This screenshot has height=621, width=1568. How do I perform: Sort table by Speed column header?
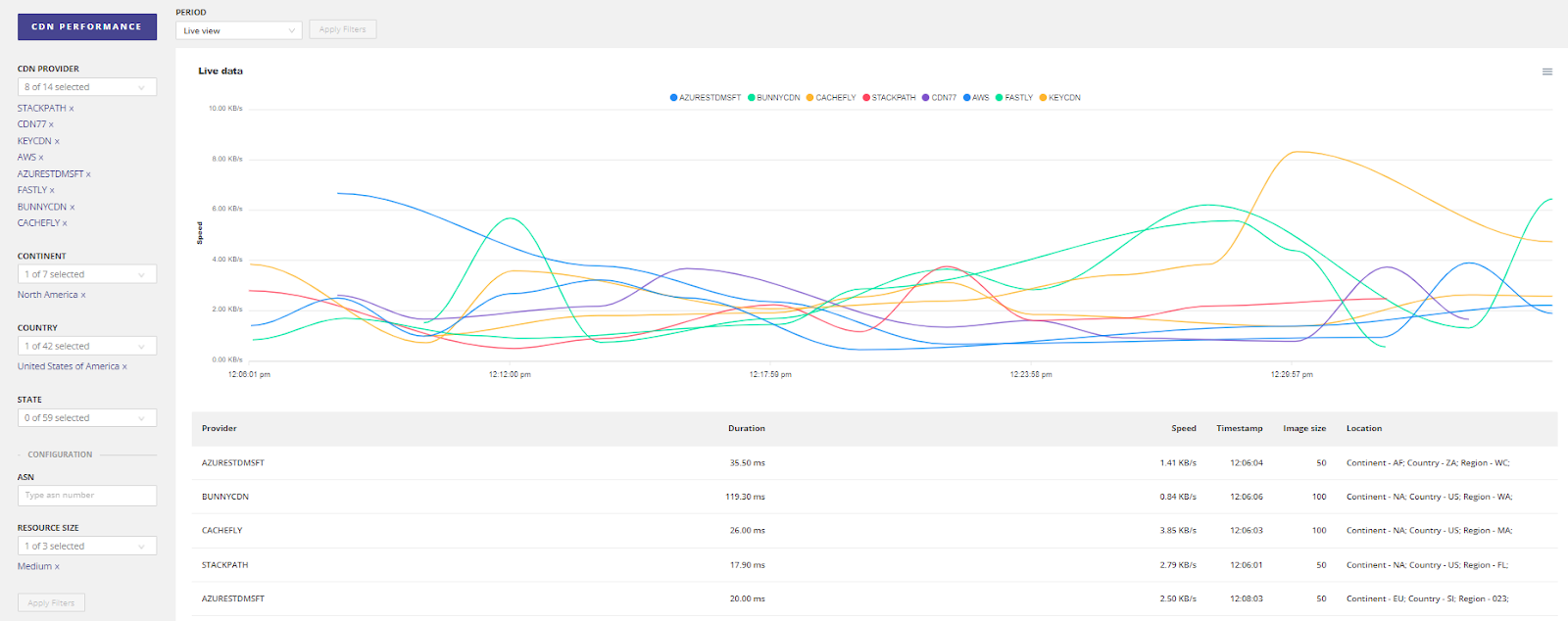tap(1184, 429)
